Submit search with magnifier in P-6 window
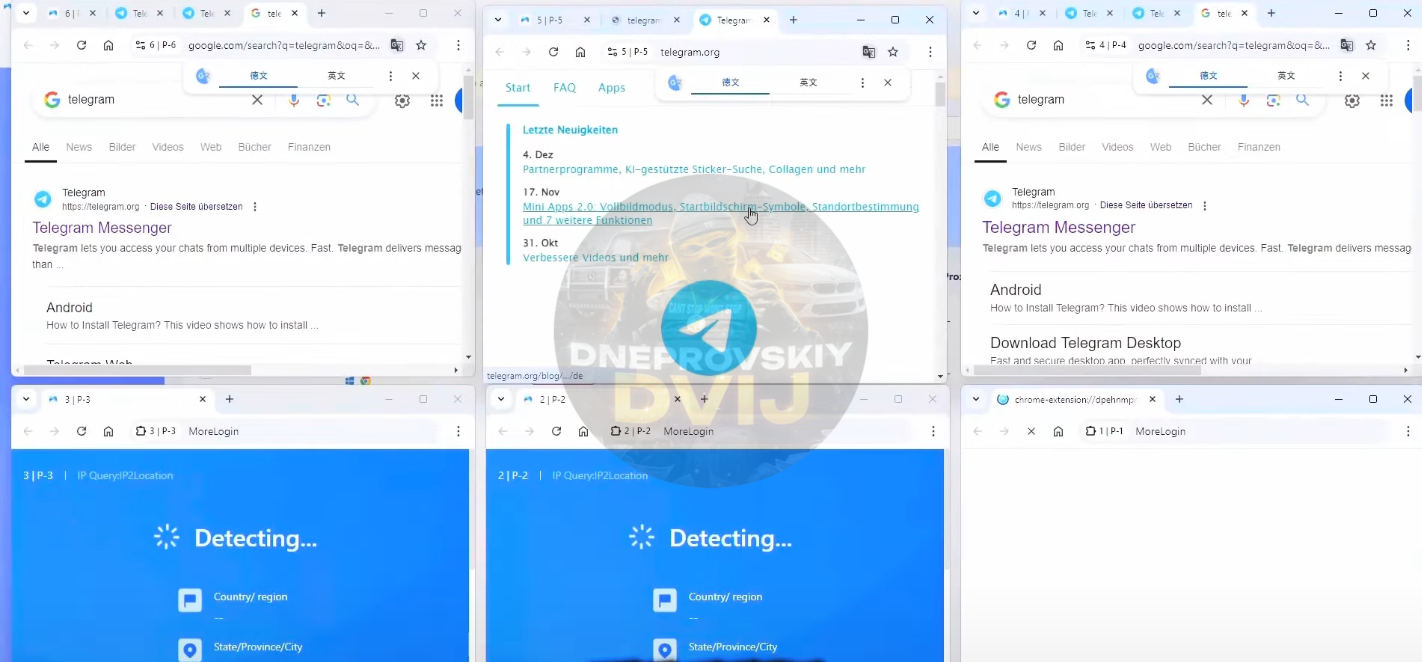This screenshot has width=1422, height=662. click(353, 100)
